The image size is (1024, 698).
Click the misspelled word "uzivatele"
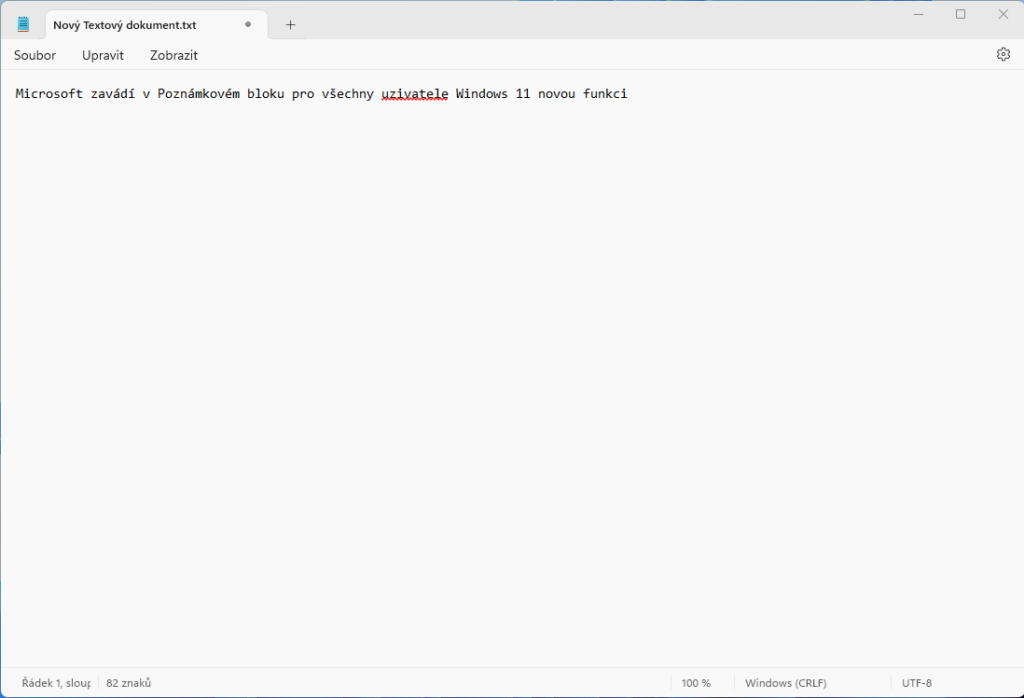click(x=414, y=94)
